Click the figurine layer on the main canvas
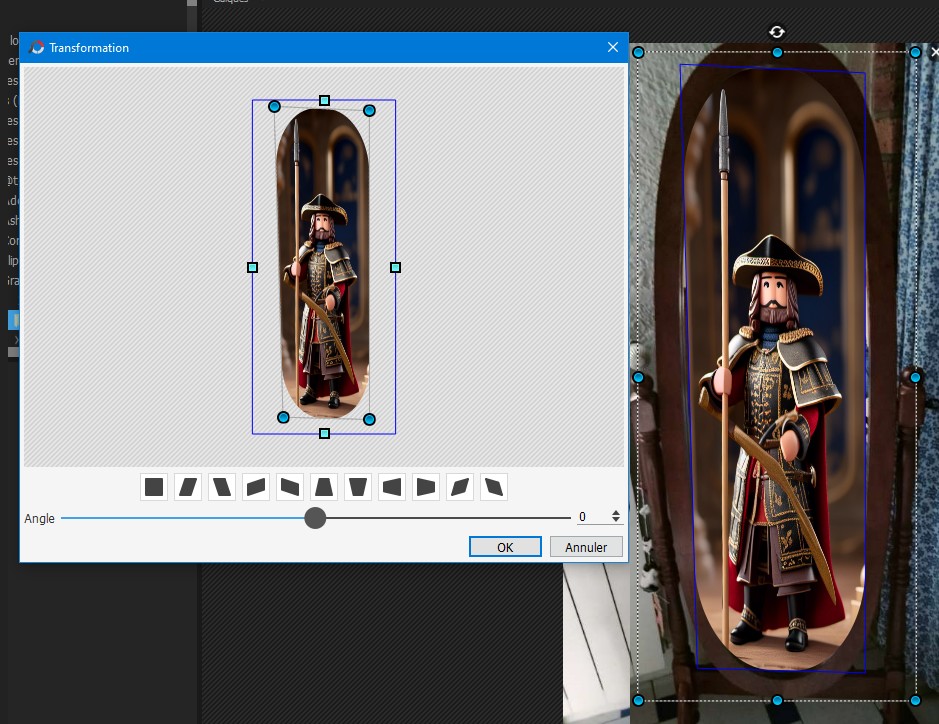The height and width of the screenshot is (724, 939). (776, 368)
